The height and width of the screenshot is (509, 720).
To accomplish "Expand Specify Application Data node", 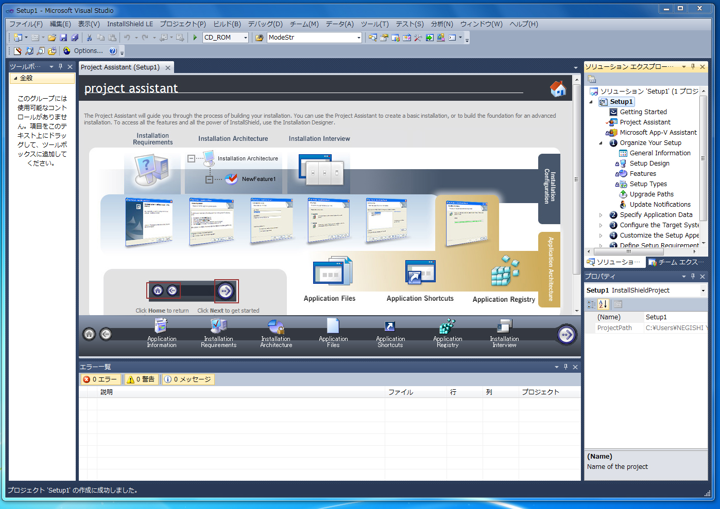I will pos(601,215).
